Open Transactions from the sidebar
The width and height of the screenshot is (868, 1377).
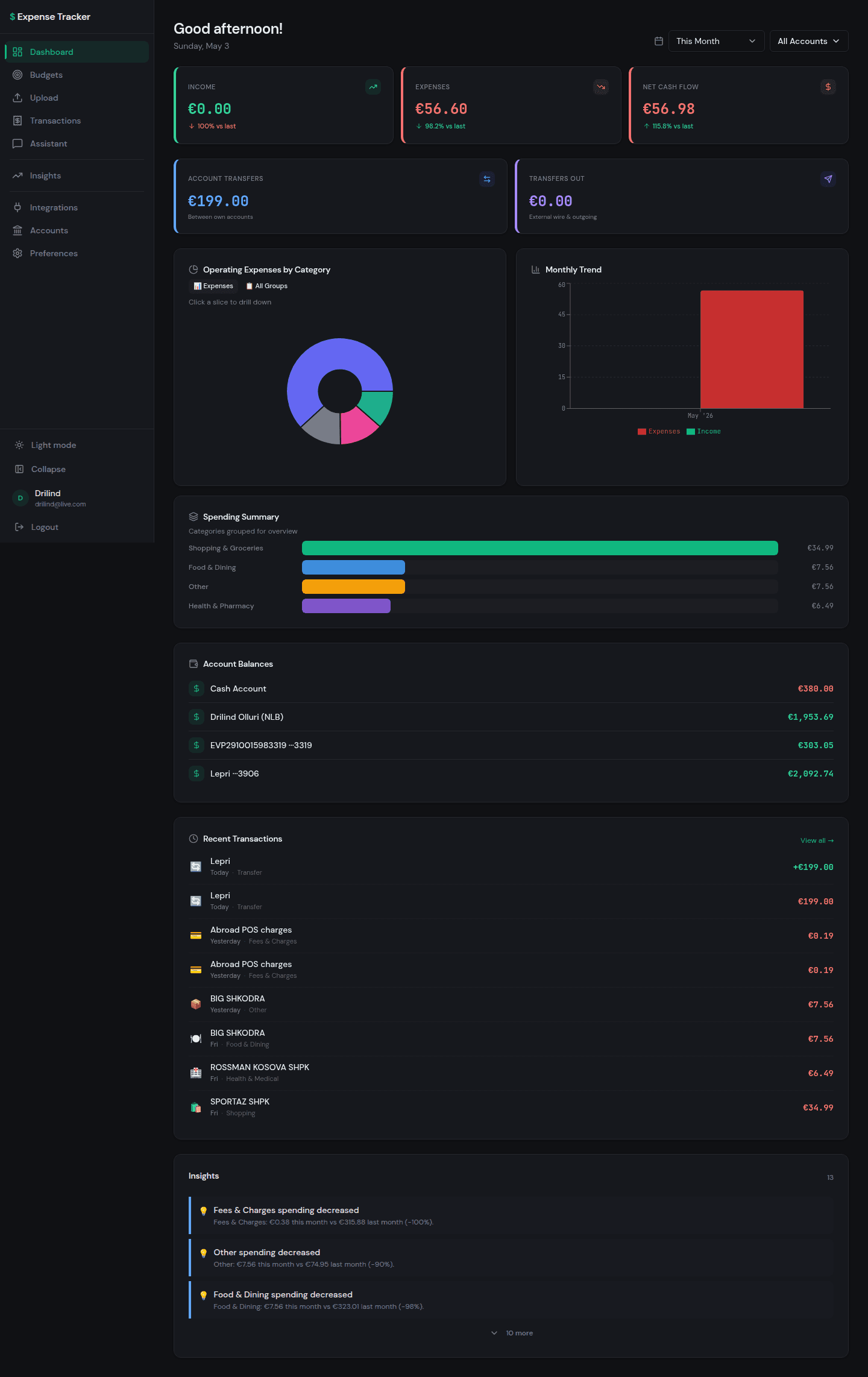click(x=77, y=121)
